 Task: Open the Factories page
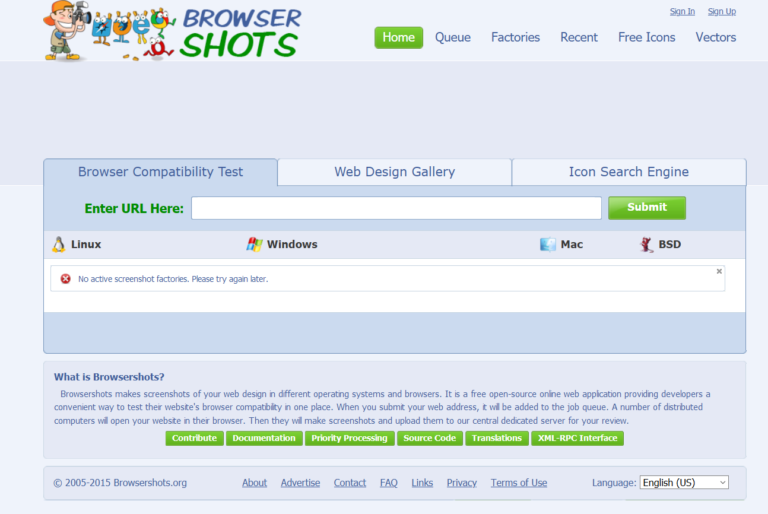[x=515, y=38]
